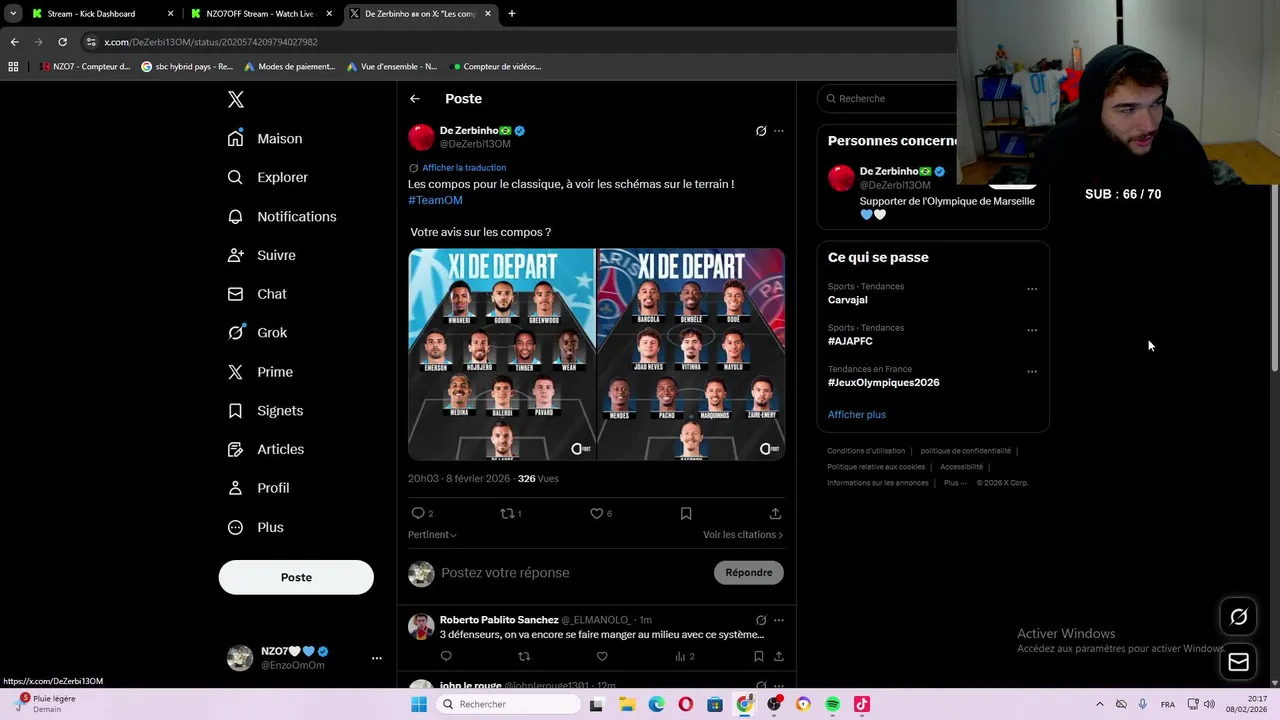Share De Zerbinho's post
This screenshot has width=1280, height=720.
[775, 513]
